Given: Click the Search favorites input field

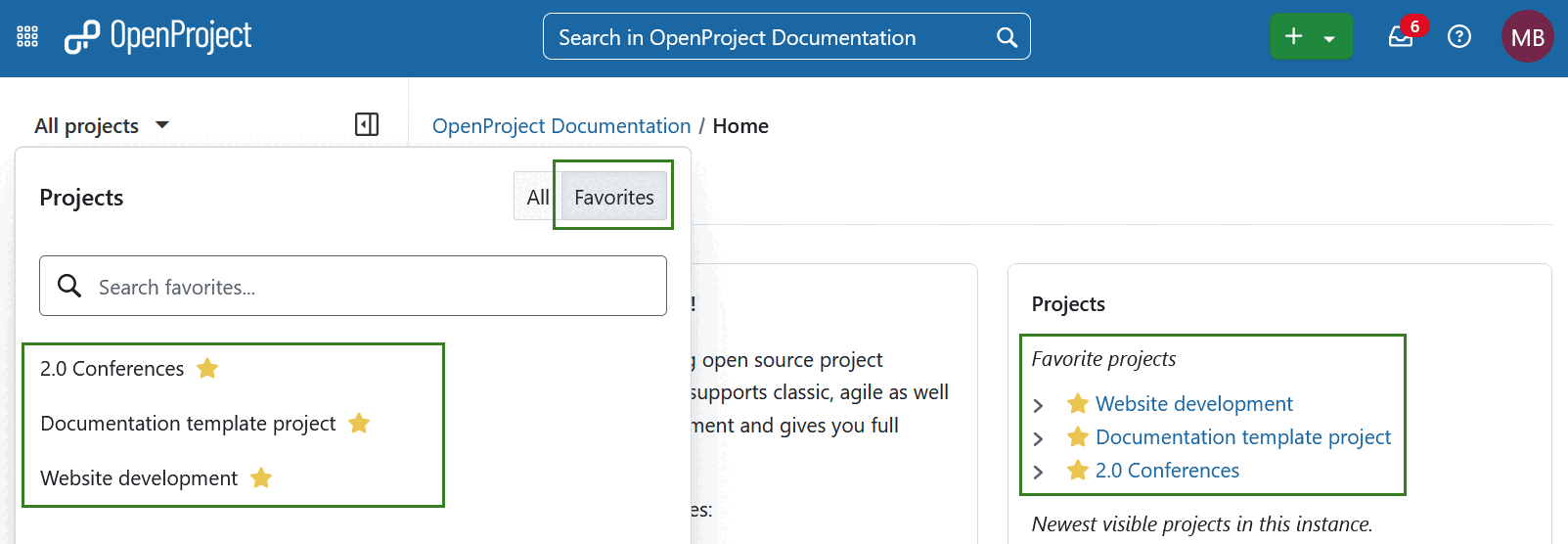Looking at the screenshot, I should (372, 287).
